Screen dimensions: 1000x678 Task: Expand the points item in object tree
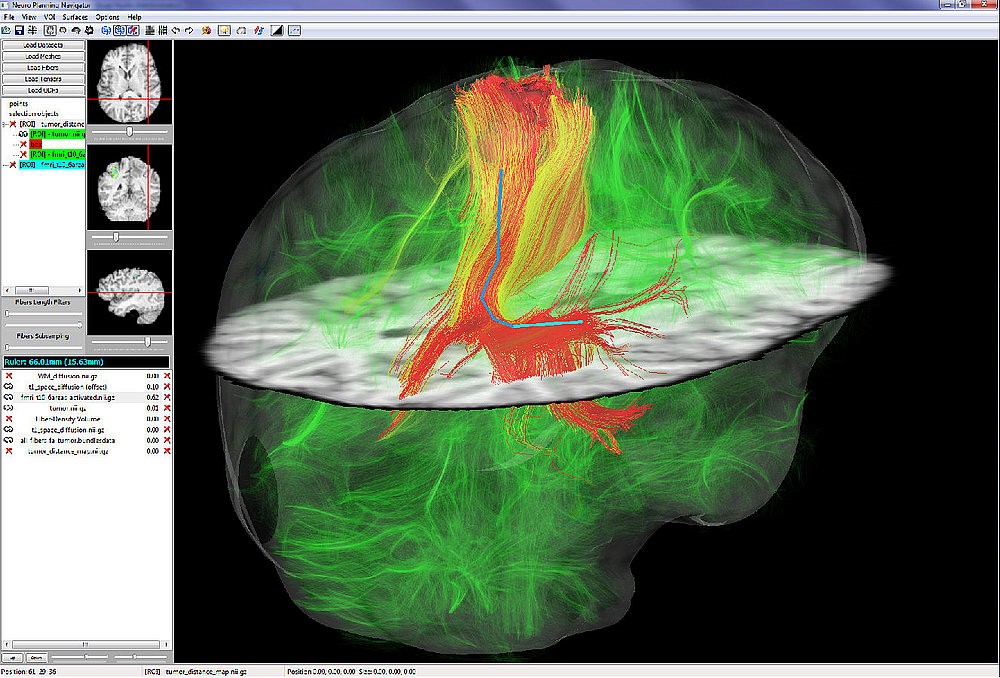click(x=18, y=103)
